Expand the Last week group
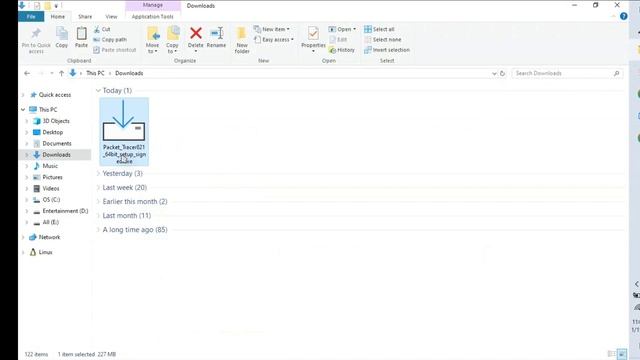This screenshot has height=360, width=640. 98,187
